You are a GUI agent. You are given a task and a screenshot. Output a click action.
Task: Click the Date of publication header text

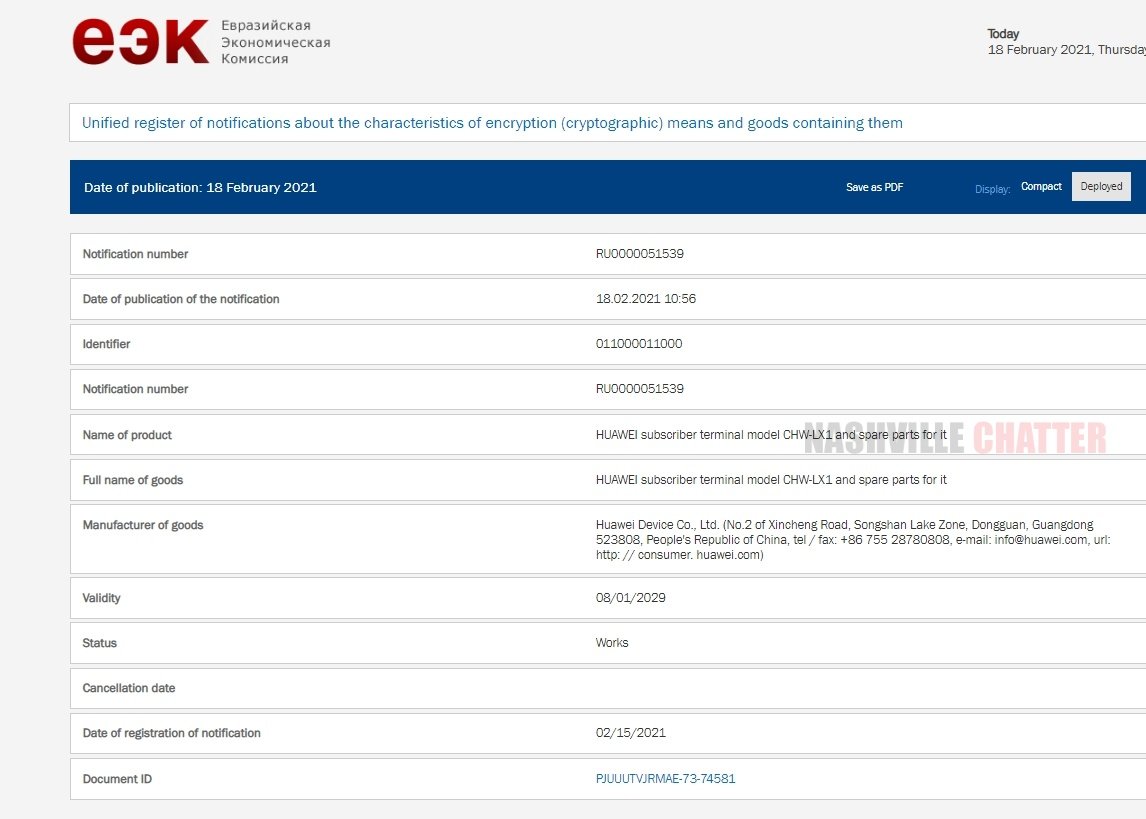point(200,188)
